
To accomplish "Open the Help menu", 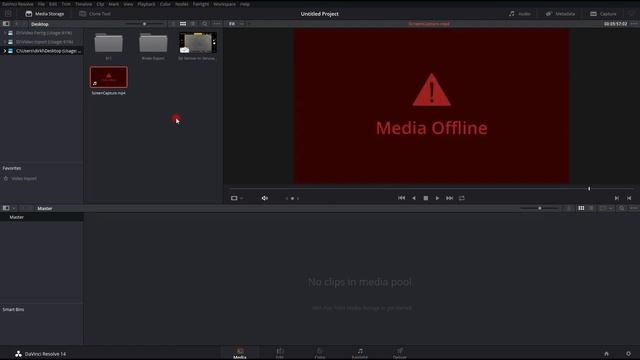I will point(245,4).
